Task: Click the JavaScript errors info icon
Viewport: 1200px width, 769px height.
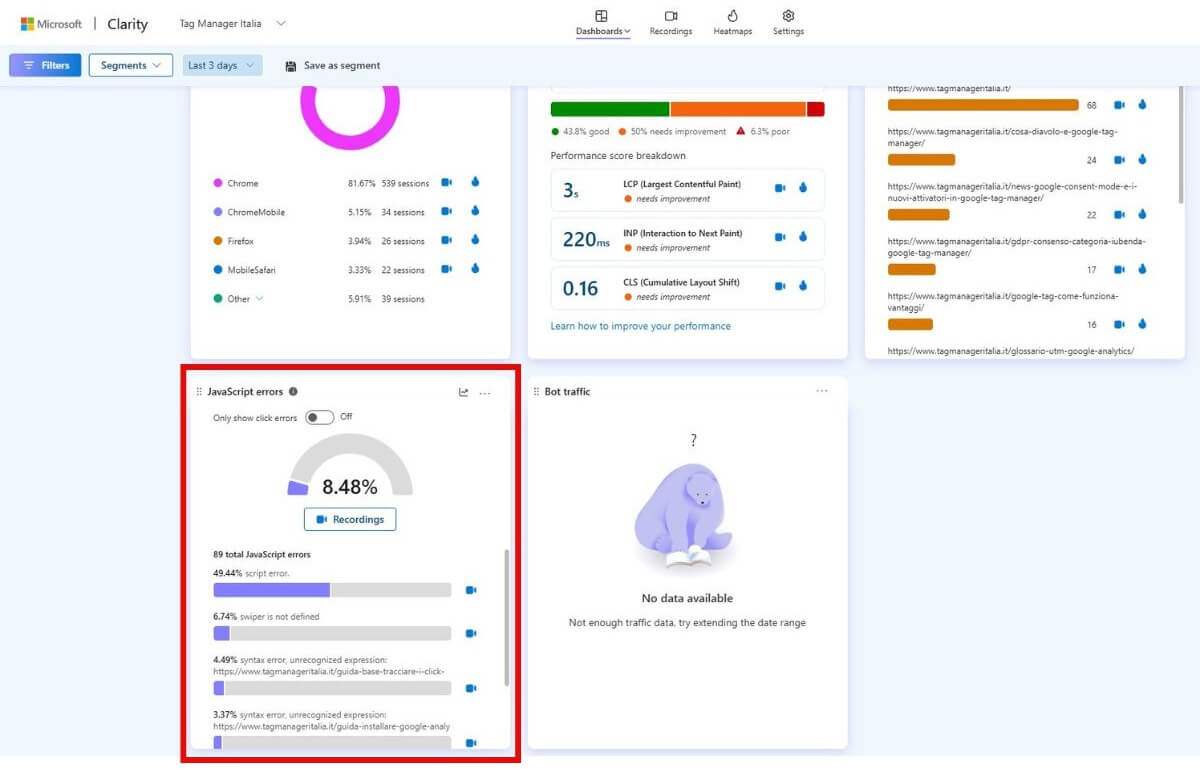Action: (292, 392)
